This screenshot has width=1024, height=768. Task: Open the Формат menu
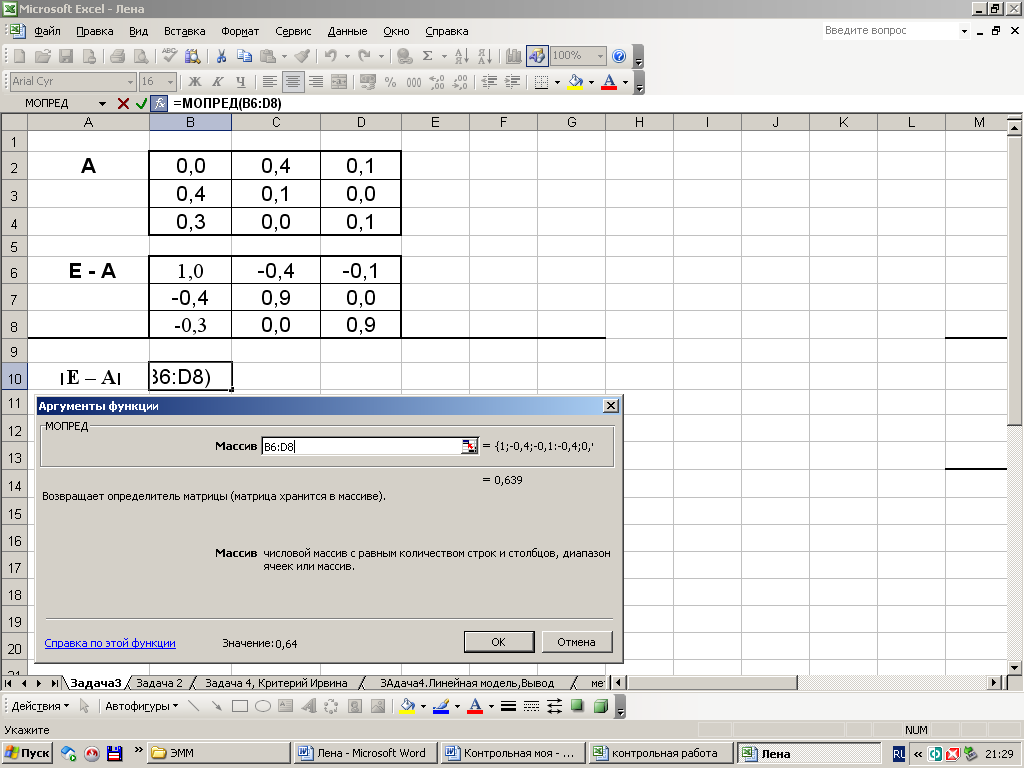[239, 31]
